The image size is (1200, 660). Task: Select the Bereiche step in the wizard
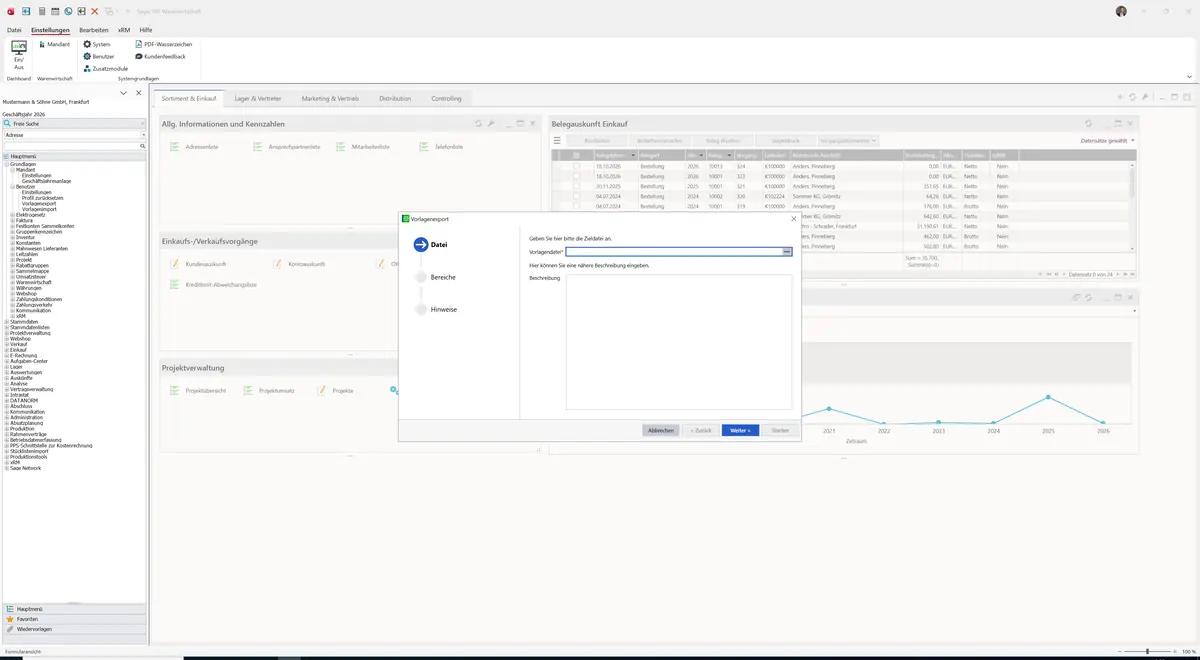[435, 277]
